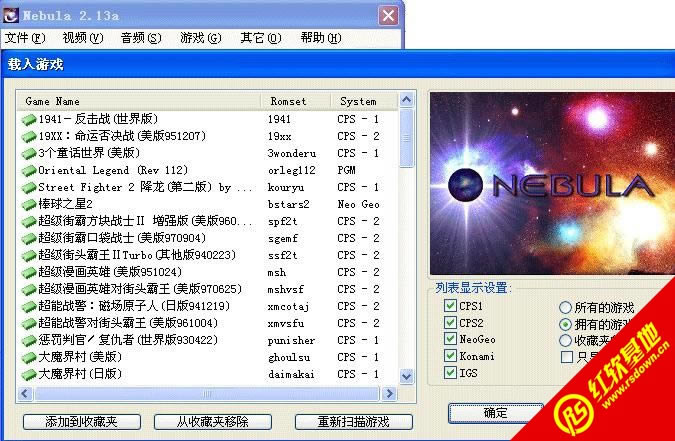Select the 所有的游戏 radio button

(566, 307)
